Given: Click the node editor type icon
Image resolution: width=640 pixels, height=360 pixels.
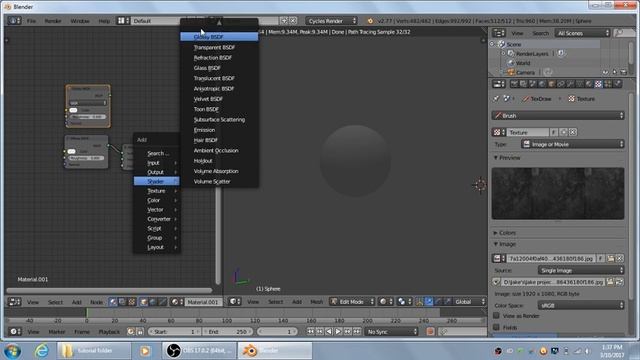Looking at the screenshot, I should pos(15,302).
